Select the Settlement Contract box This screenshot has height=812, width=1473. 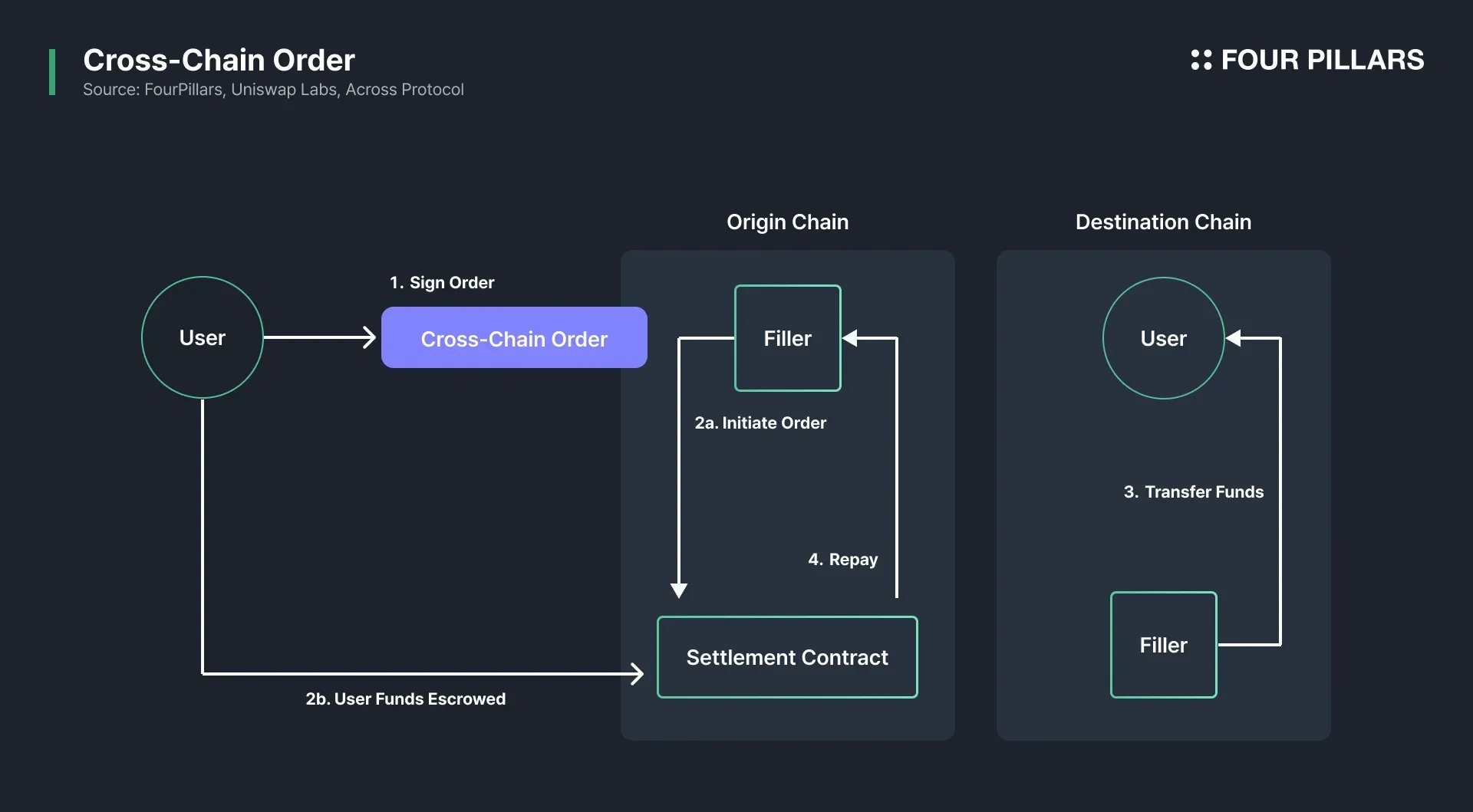point(786,657)
